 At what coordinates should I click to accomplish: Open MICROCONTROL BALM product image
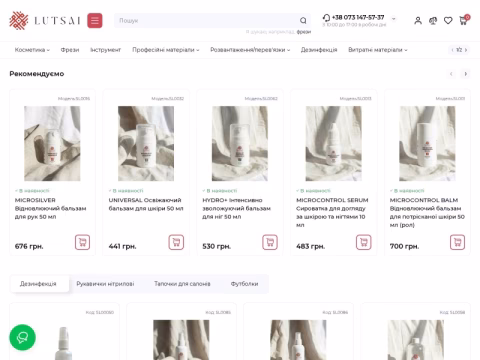coord(427,143)
